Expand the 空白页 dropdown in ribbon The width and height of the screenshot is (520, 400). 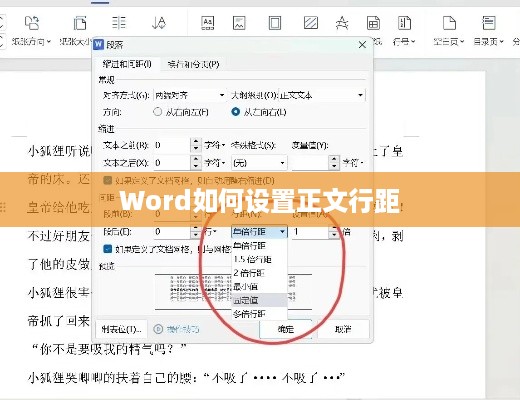(462, 42)
